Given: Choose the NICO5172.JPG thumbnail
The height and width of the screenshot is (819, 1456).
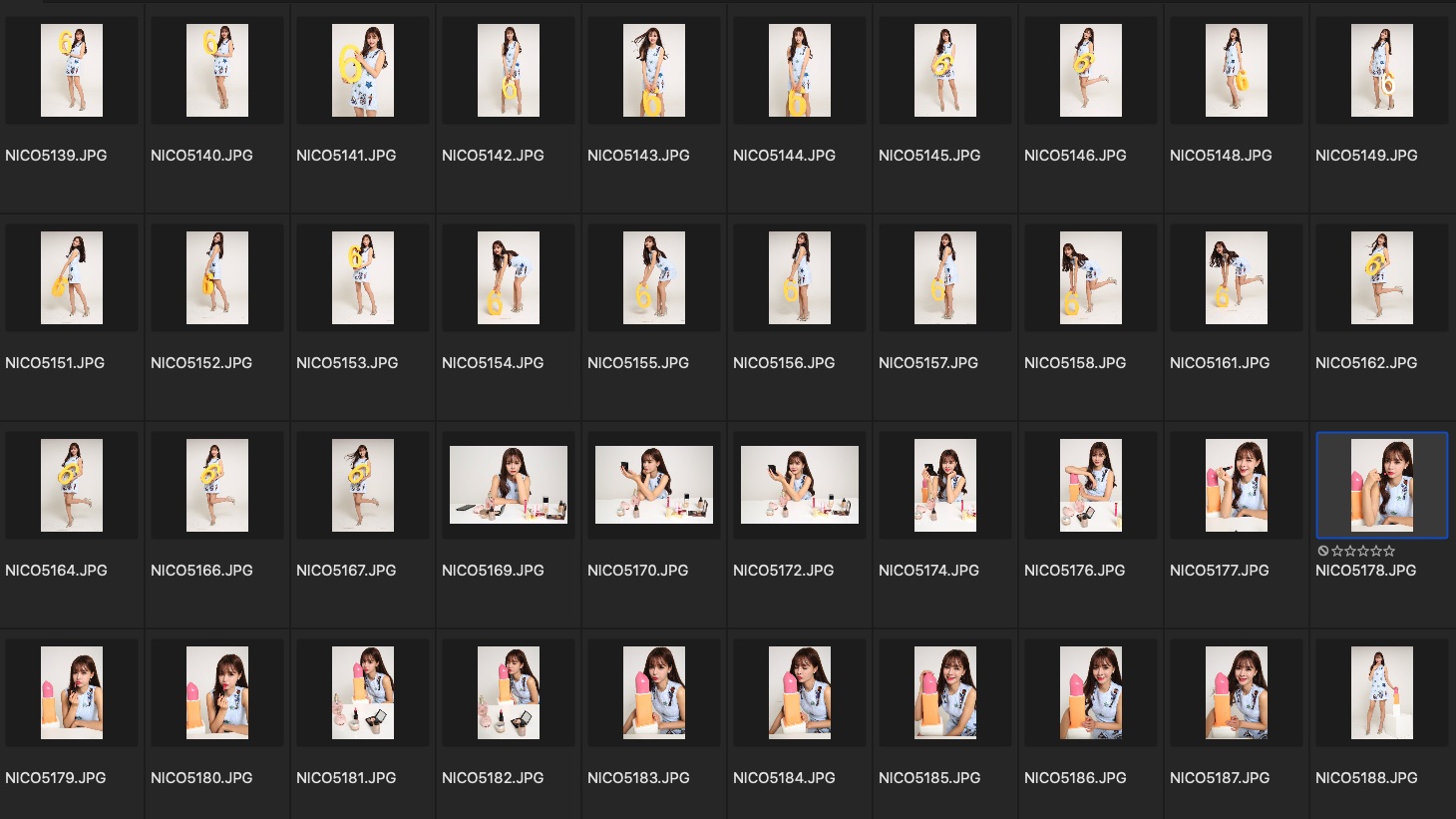Looking at the screenshot, I should pyautogui.click(x=800, y=485).
